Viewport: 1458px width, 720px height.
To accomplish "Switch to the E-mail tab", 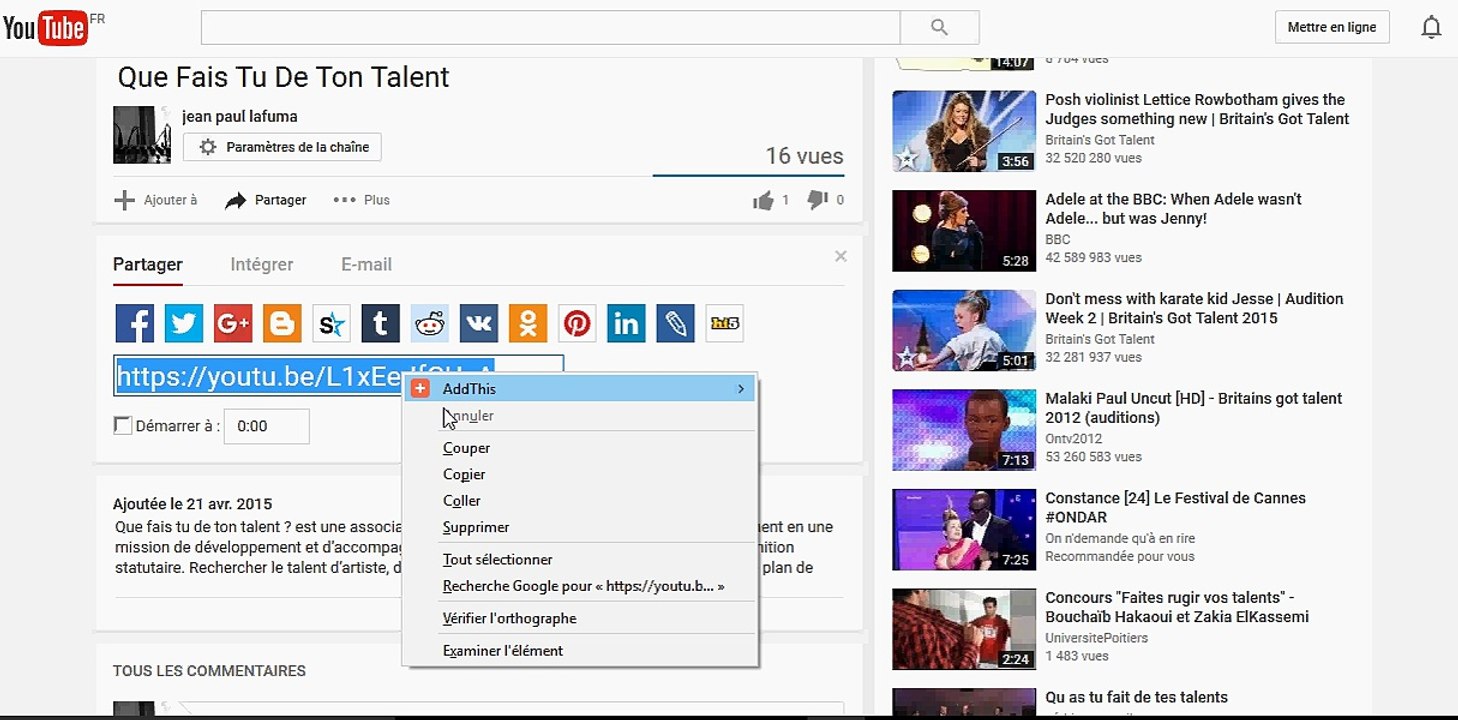I will (367, 265).
